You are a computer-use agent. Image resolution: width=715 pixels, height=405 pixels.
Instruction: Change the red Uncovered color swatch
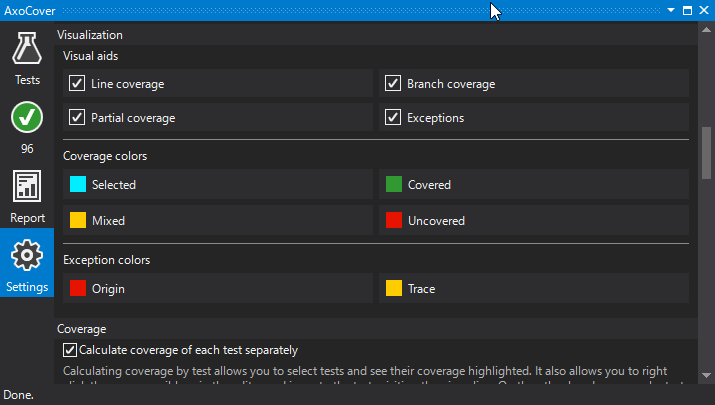pyautogui.click(x=394, y=220)
